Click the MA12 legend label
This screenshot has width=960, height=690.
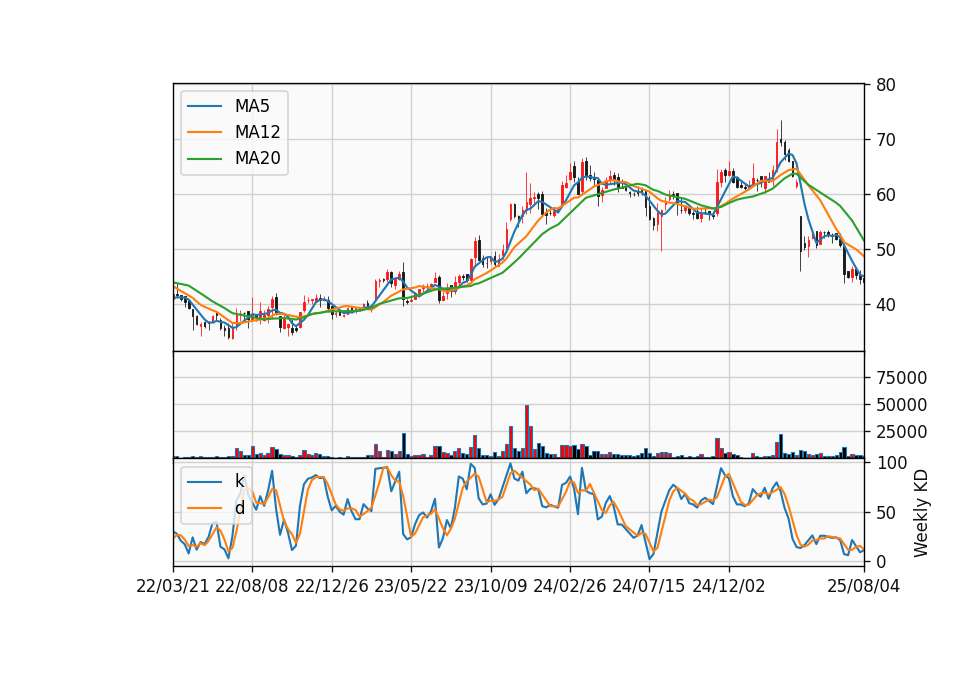pyautogui.click(x=257, y=132)
